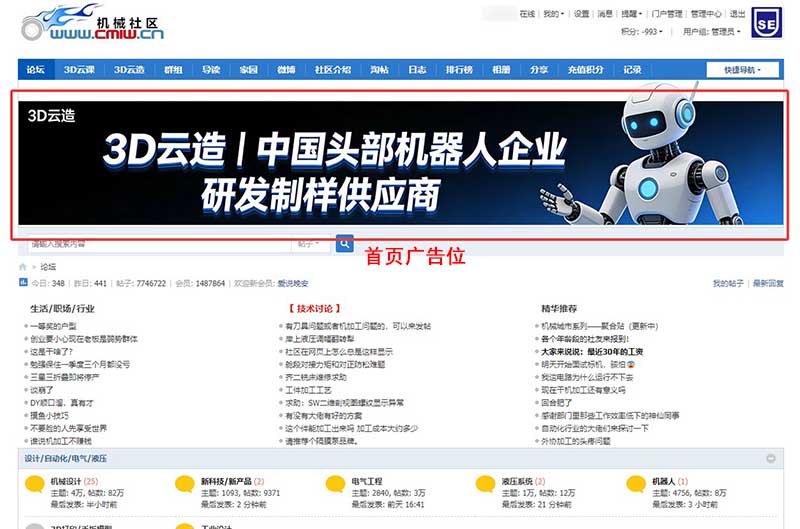The width and height of the screenshot is (800, 529).
Task: Click the 机械设计 forum bubble icon
Action: point(35,485)
